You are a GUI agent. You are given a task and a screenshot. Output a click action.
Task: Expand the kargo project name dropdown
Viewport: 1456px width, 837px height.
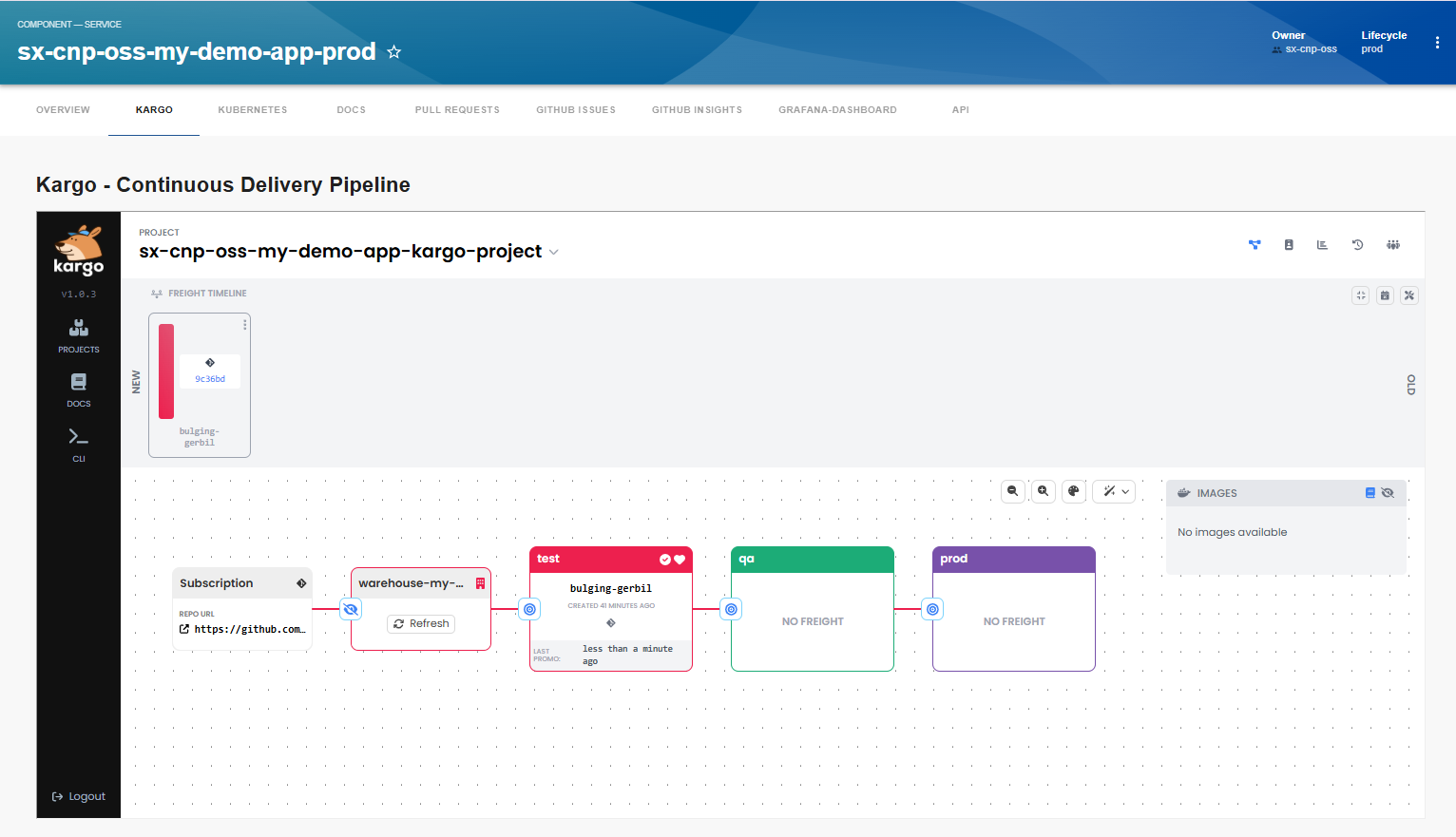[x=554, y=253]
